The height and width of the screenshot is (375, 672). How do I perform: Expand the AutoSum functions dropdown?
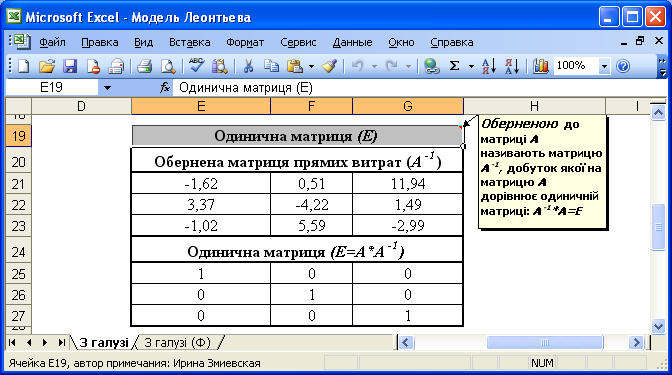pos(471,66)
